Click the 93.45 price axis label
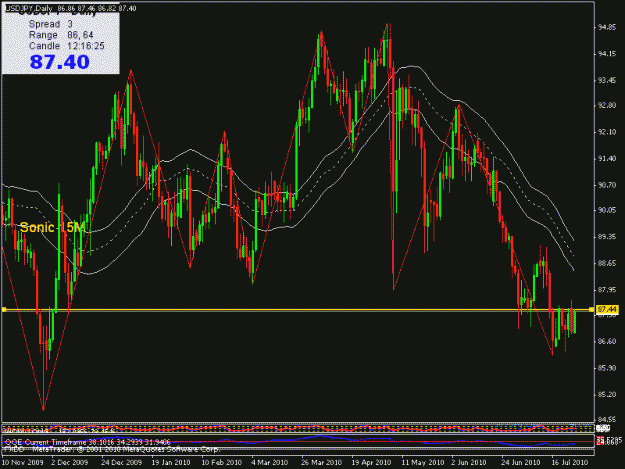This screenshot has height=469, width=625. pyautogui.click(x=607, y=80)
